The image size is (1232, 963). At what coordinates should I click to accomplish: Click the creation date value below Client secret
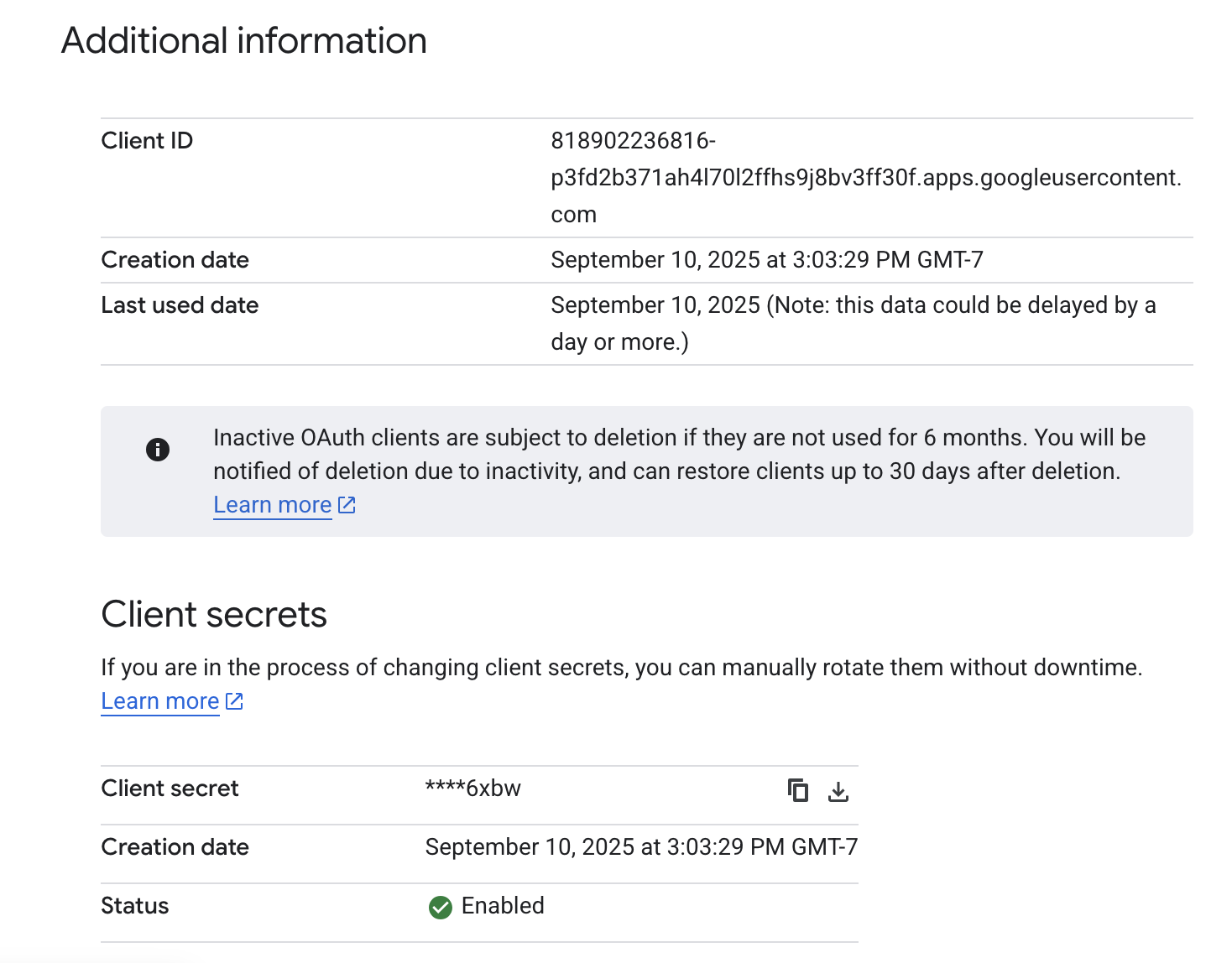tap(640, 847)
